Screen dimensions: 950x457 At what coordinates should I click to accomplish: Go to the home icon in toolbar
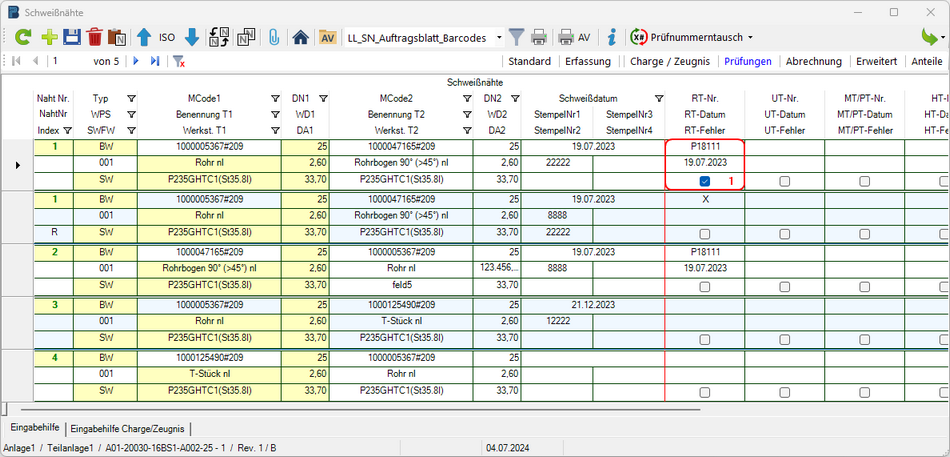[300, 37]
